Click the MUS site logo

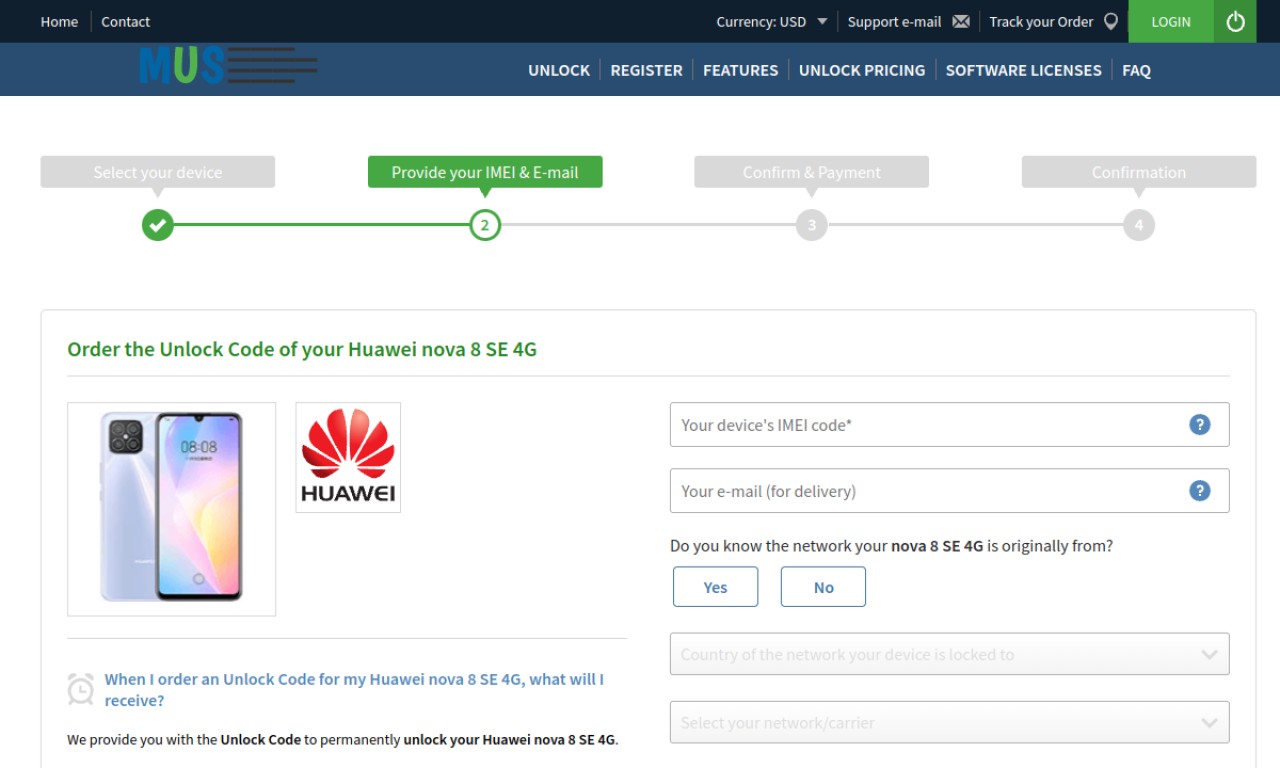coord(228,66)
